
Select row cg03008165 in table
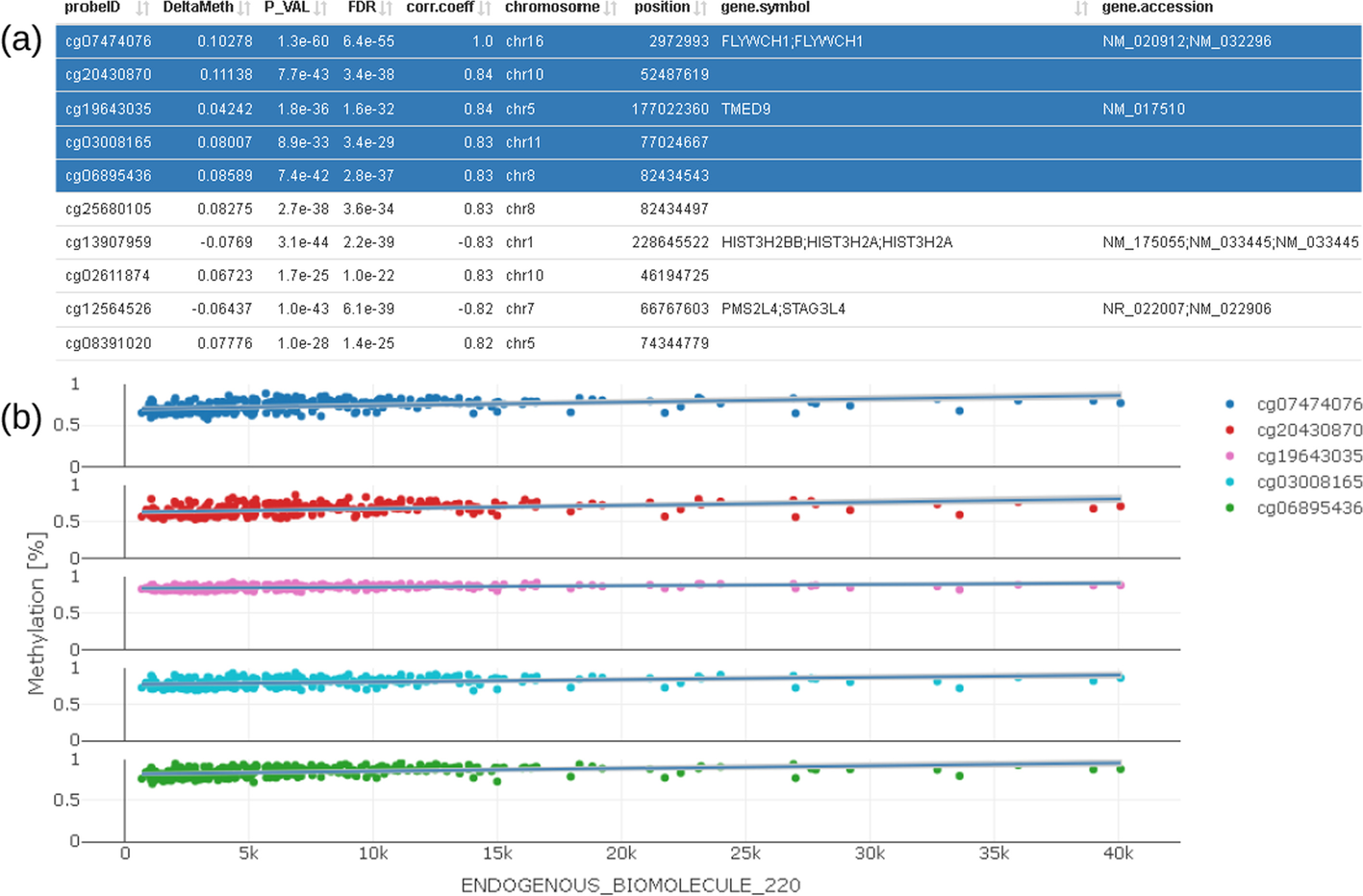[709, 142]
